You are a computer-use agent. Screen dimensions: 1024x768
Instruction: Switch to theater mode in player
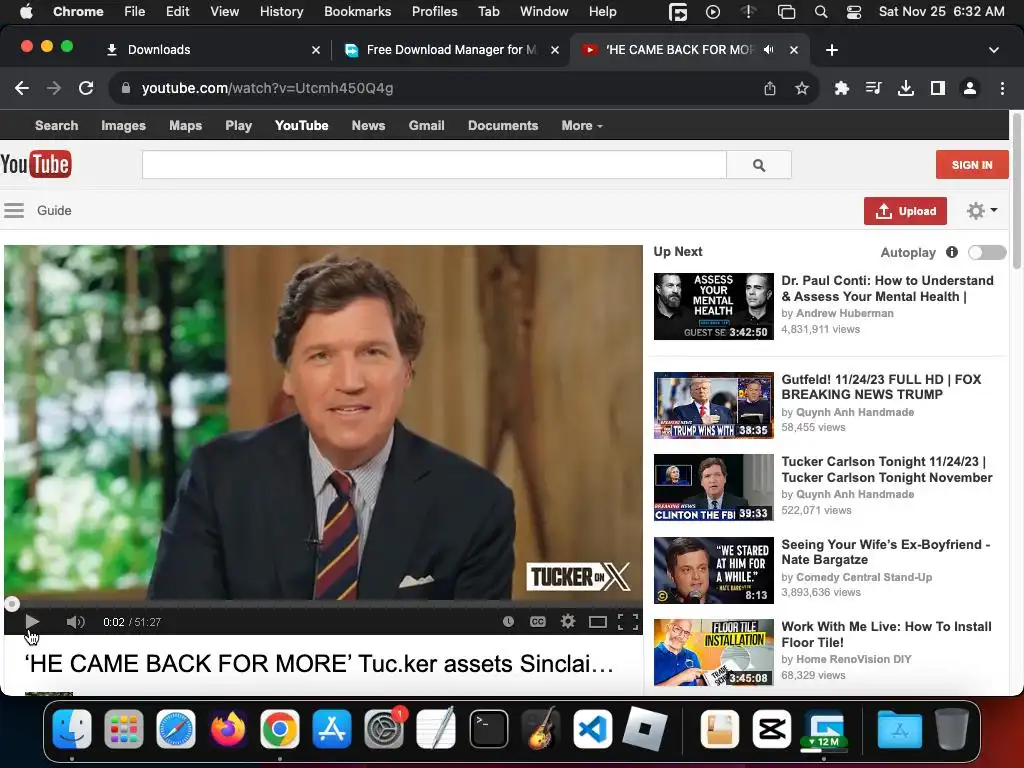click(598, 622)
